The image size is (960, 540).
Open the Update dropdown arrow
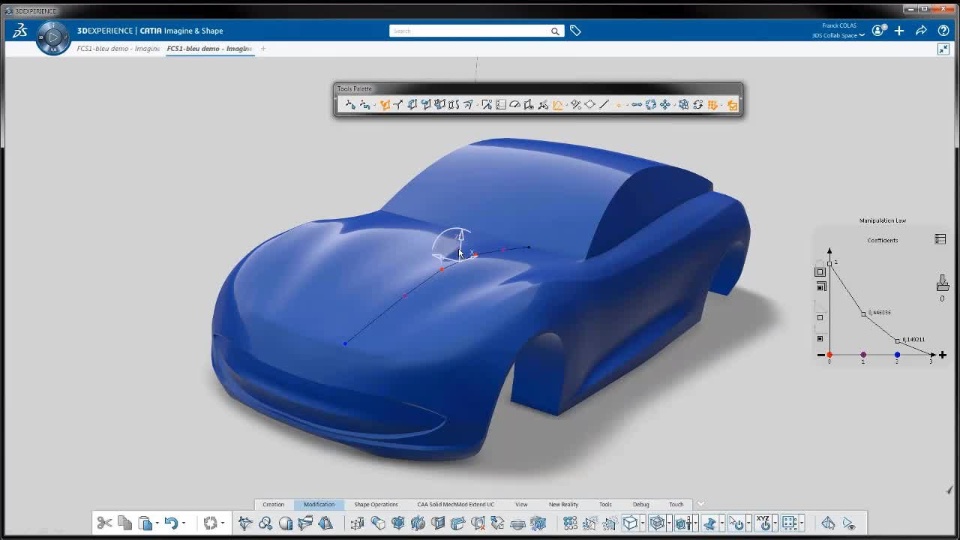tap(223, 523)
